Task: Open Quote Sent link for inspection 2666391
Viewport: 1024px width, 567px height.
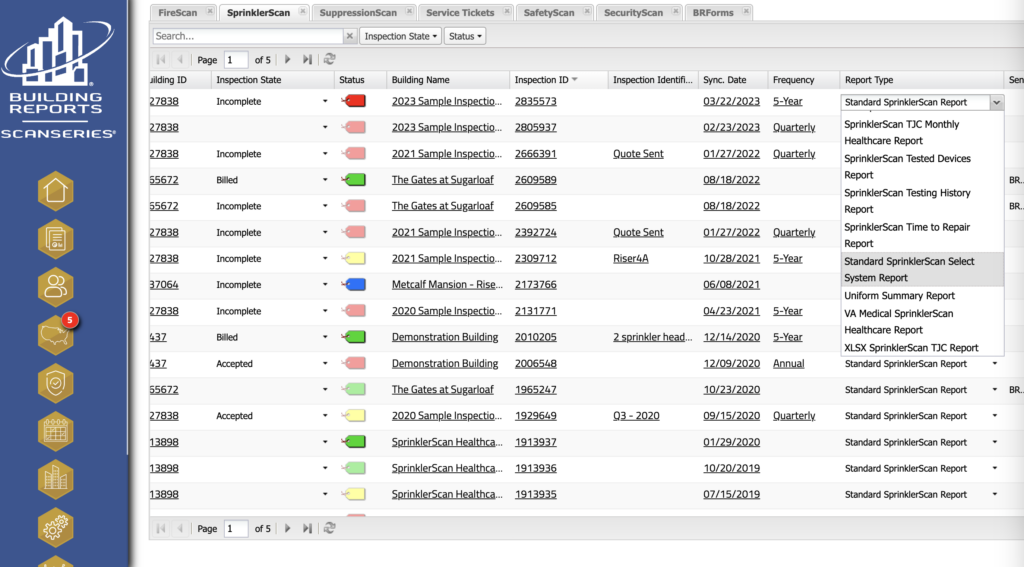Action: [638, 154]
